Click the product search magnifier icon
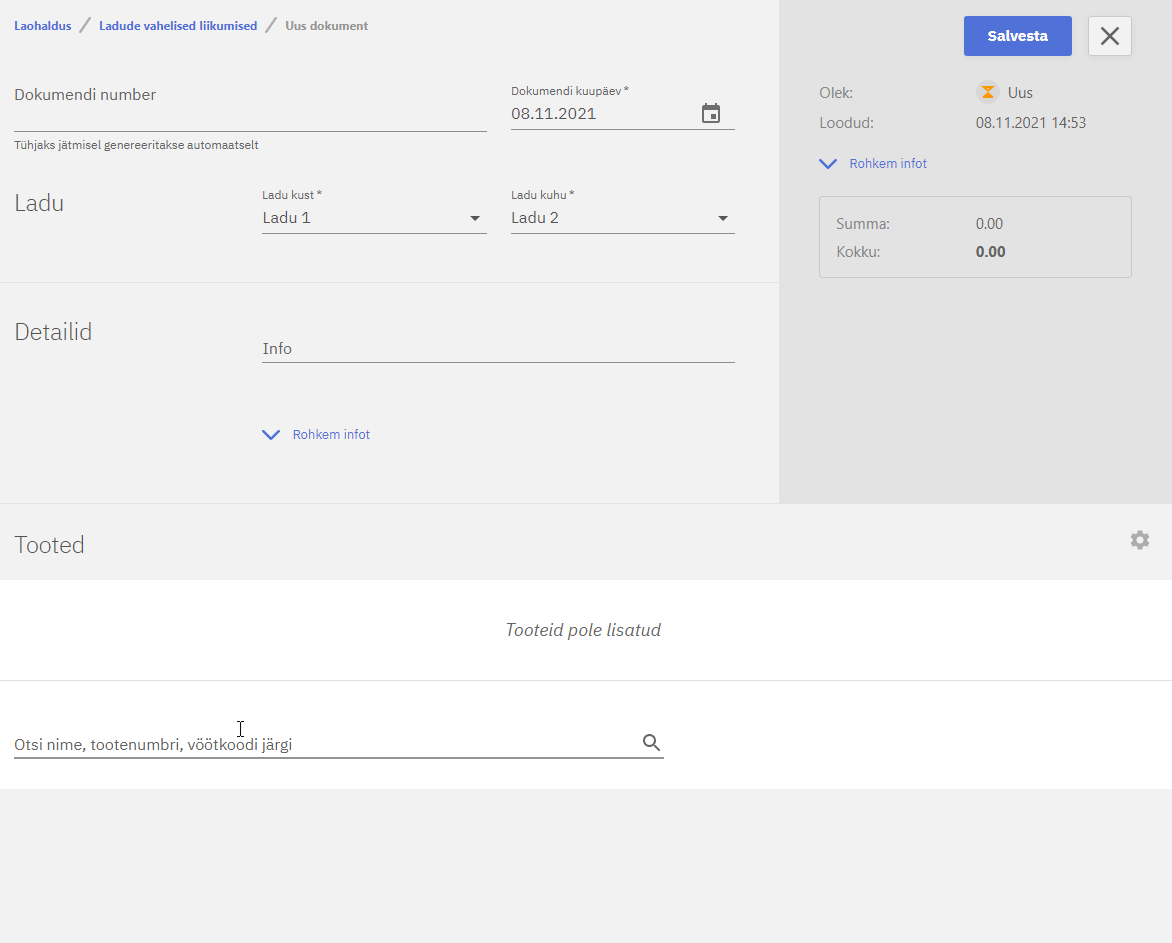The image size is (1172, 943). (651, 743)
